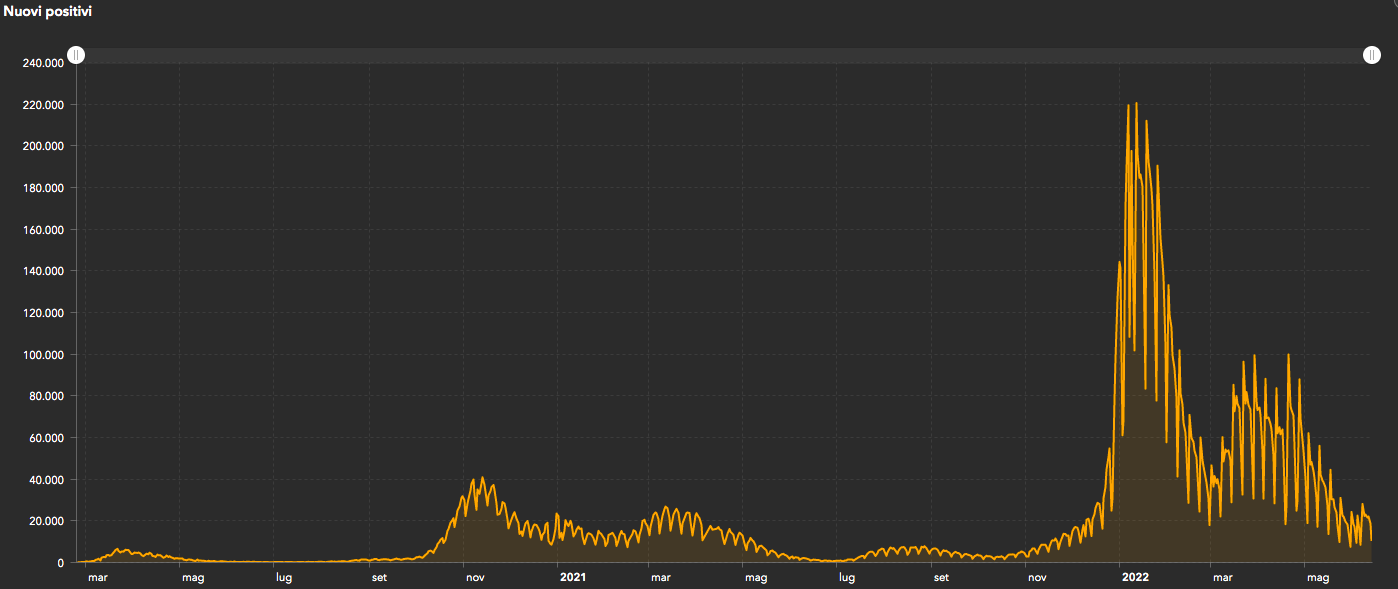Click the 2022 label on the time axis
1398x589 pixels.
1134,577
